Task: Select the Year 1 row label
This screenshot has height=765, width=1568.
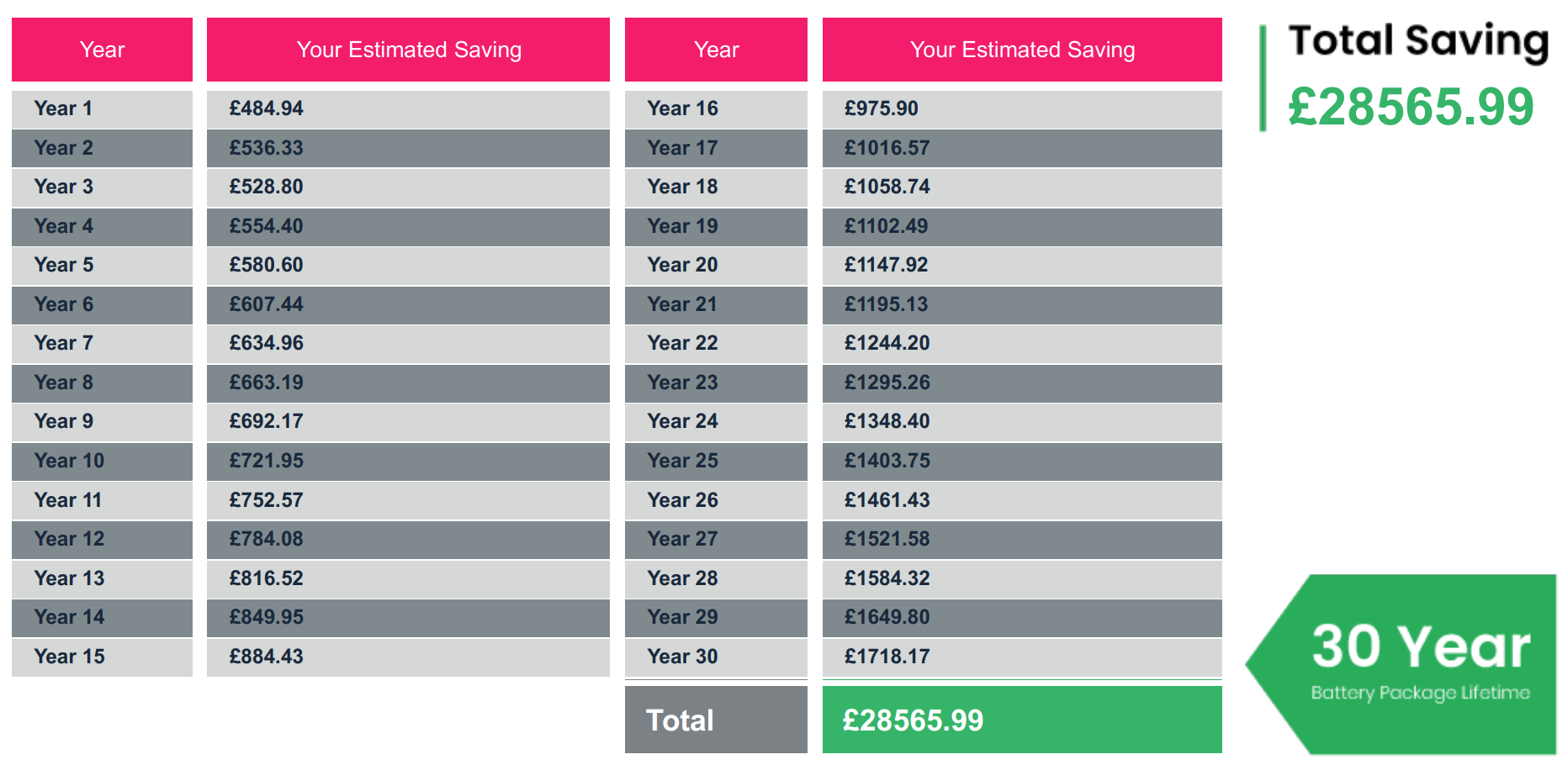Action: click(63, 108)
